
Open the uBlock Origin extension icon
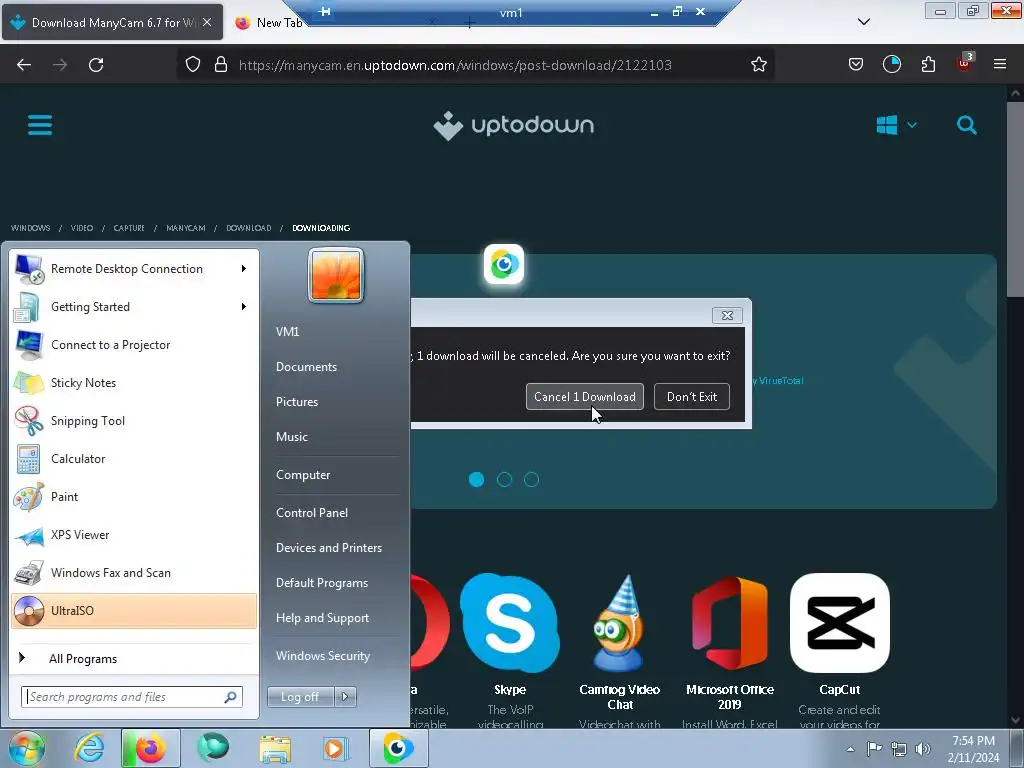point(964,63)
